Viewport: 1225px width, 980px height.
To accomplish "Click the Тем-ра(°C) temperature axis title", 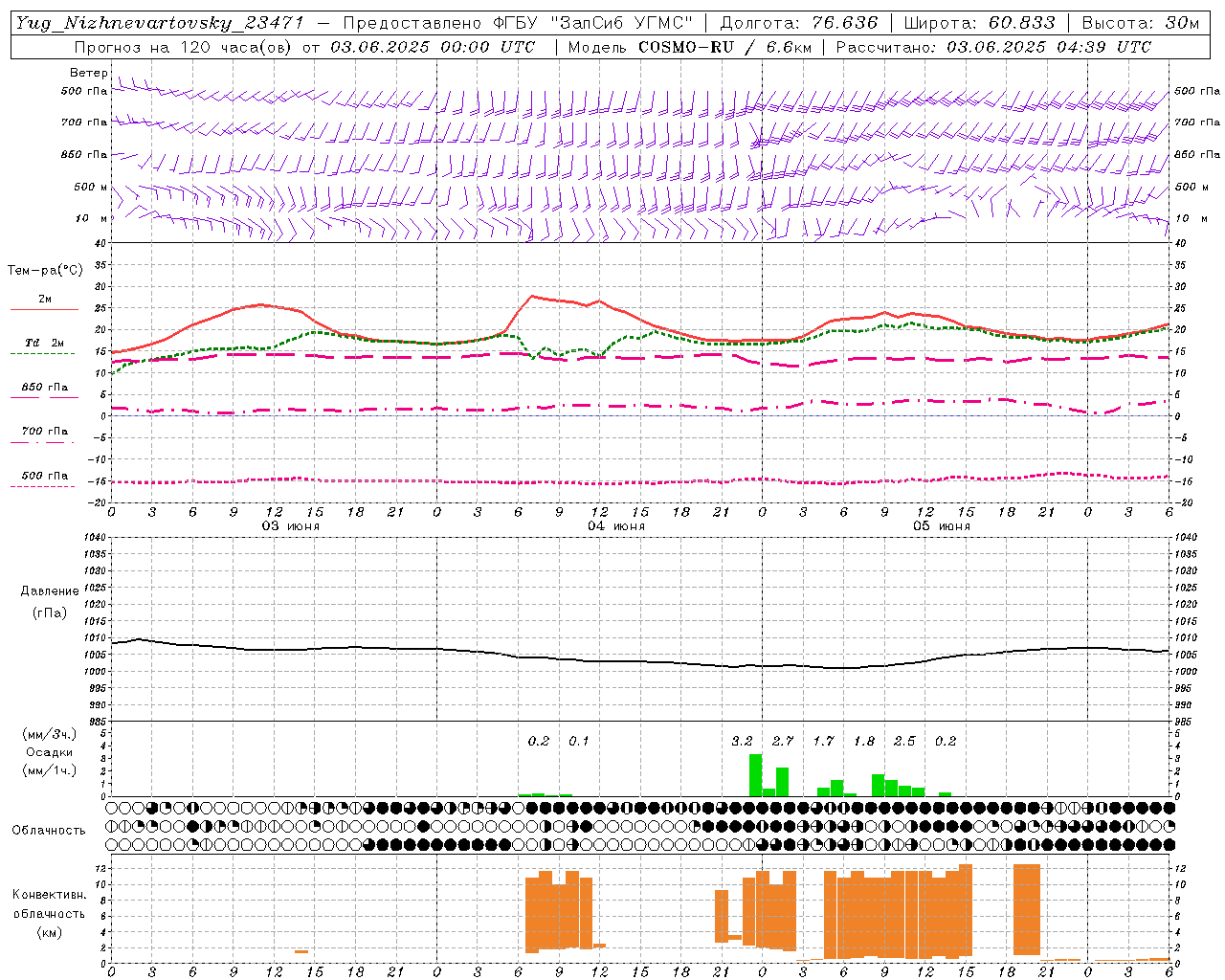I will click(x=45, y=270).
